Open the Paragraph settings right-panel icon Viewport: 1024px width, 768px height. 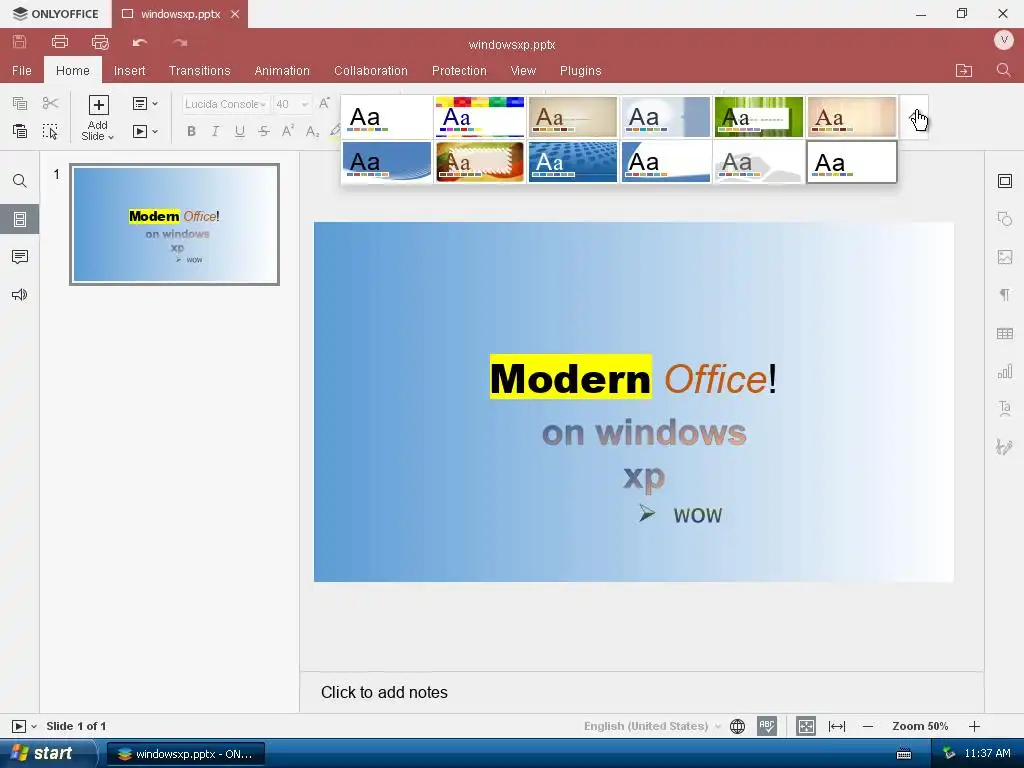1005,295
